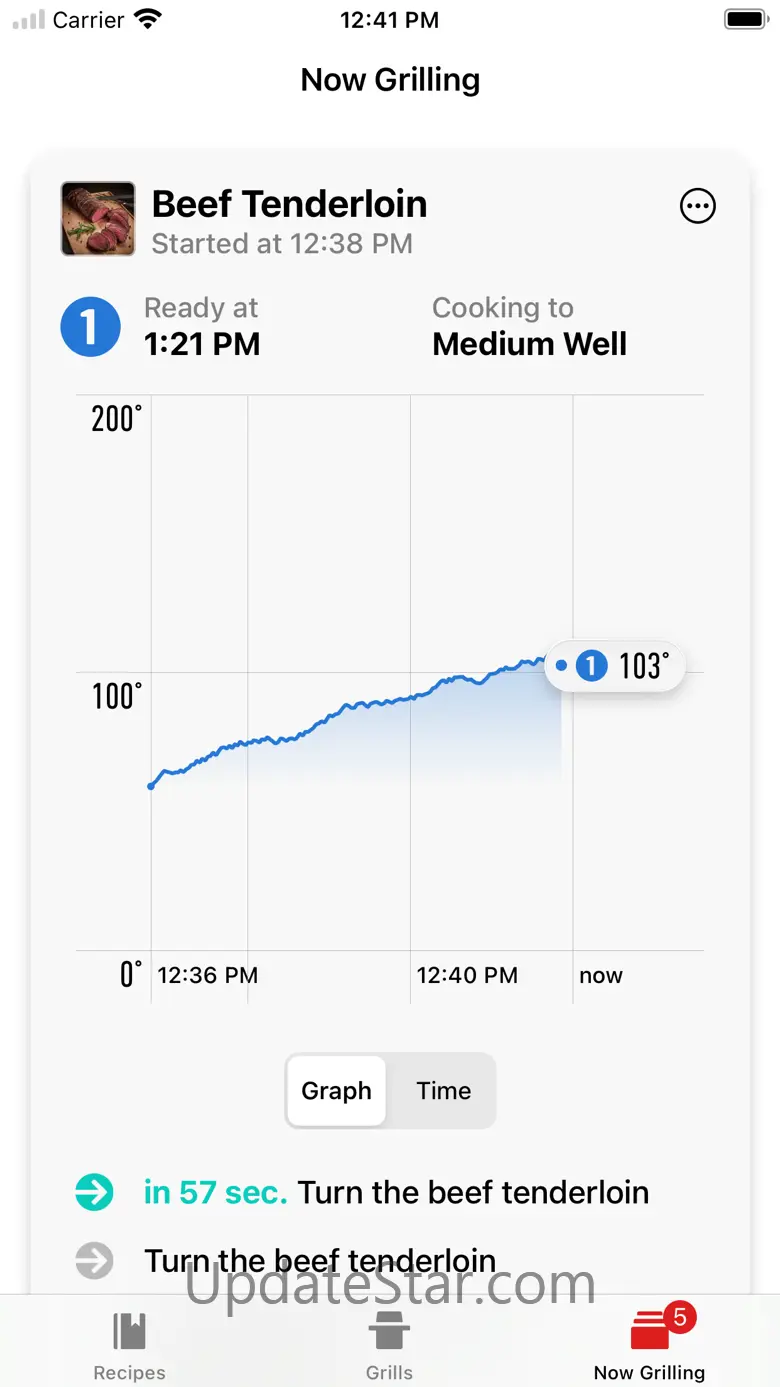Tap the Medium Well doneness label

coord(529,344)
